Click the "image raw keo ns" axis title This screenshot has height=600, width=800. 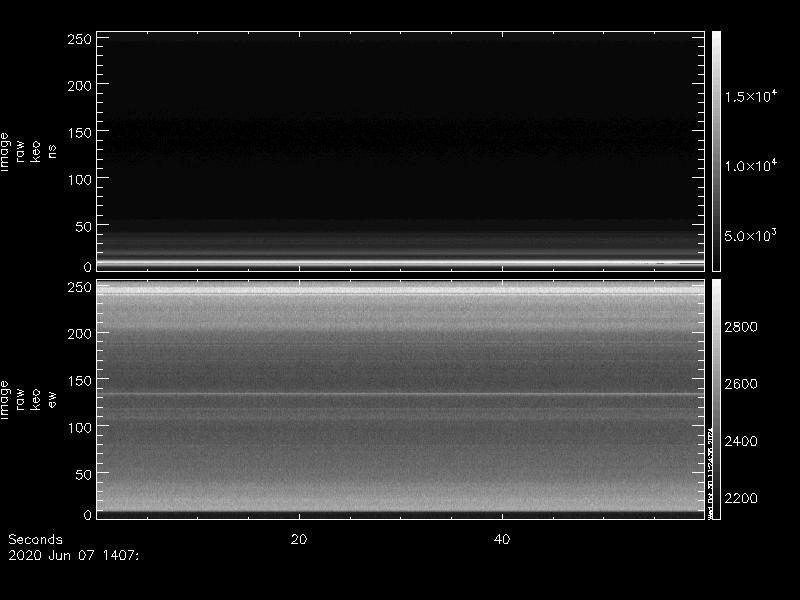pos(28,150)
